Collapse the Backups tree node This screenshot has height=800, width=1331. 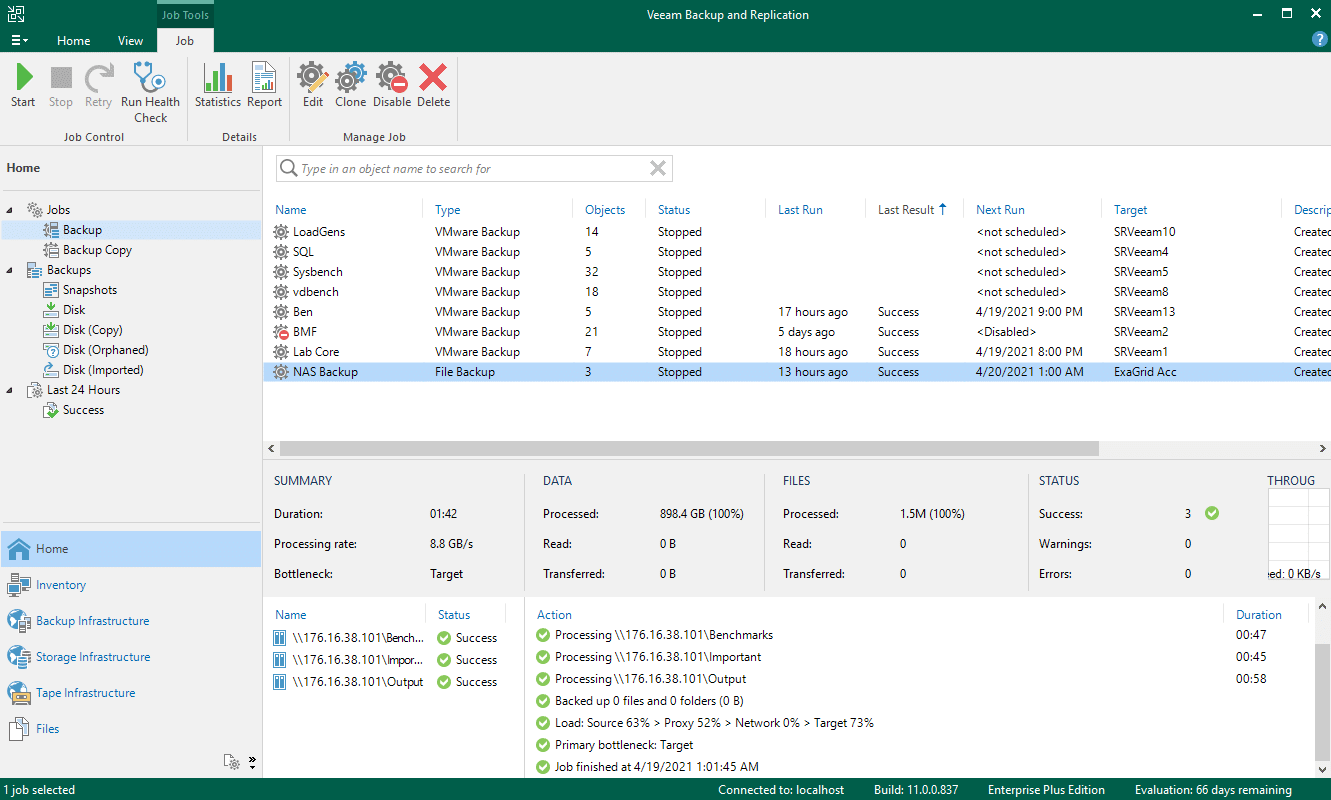(10, 270)
